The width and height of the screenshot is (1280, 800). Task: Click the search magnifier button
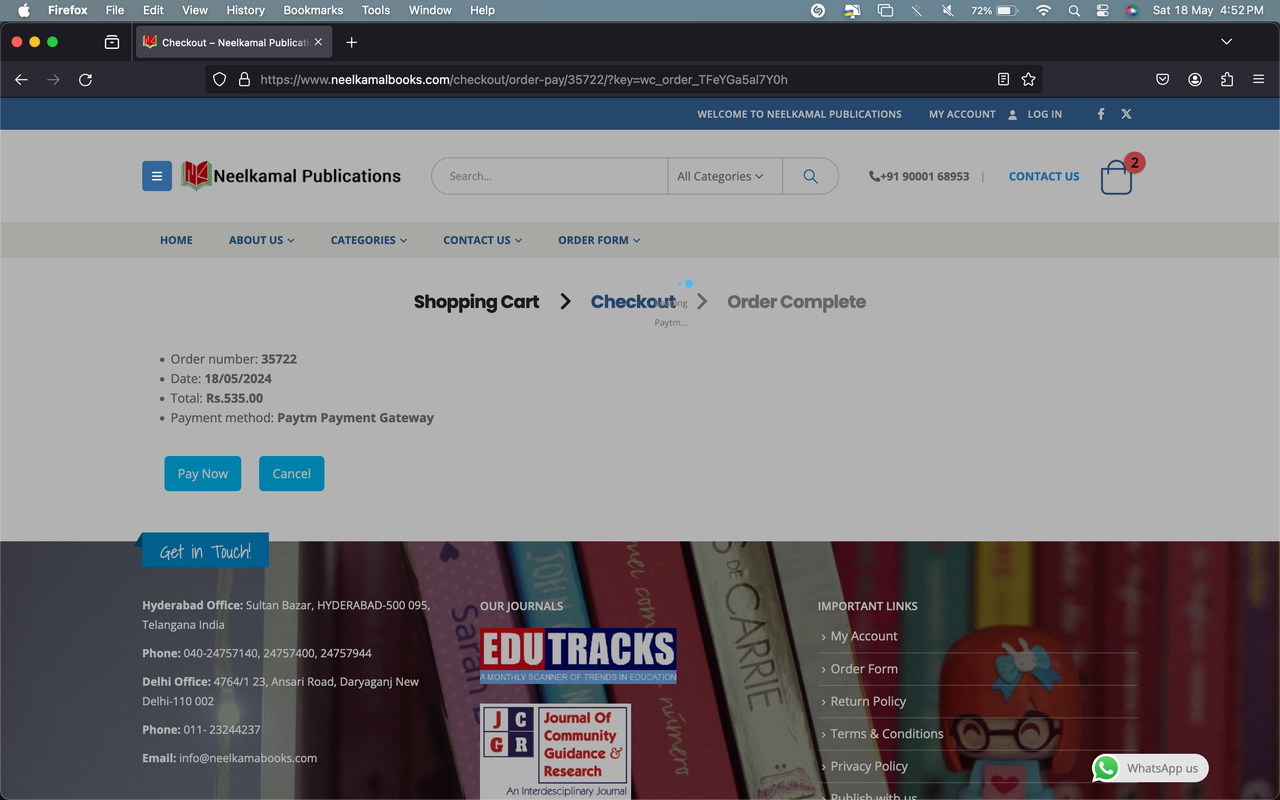click(x=810, y=176)
